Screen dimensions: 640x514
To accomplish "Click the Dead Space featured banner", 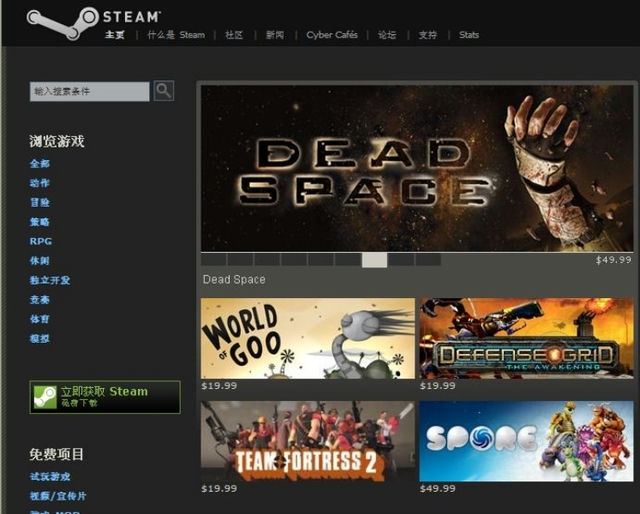I will click(418, 167).
